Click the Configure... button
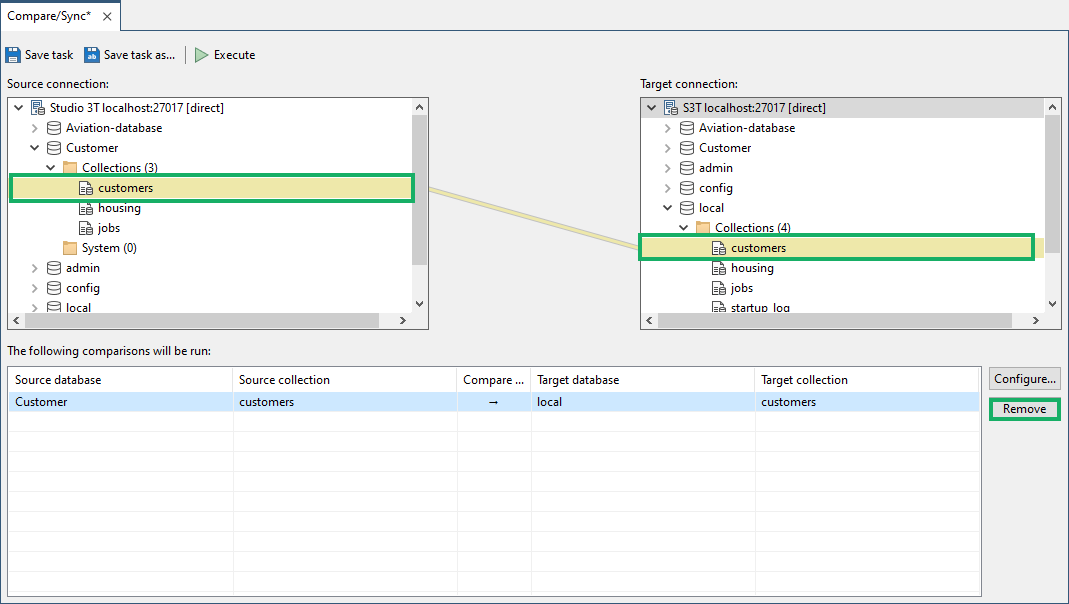Viewport: 1069px width, 604px height. tap(1024, 379)
